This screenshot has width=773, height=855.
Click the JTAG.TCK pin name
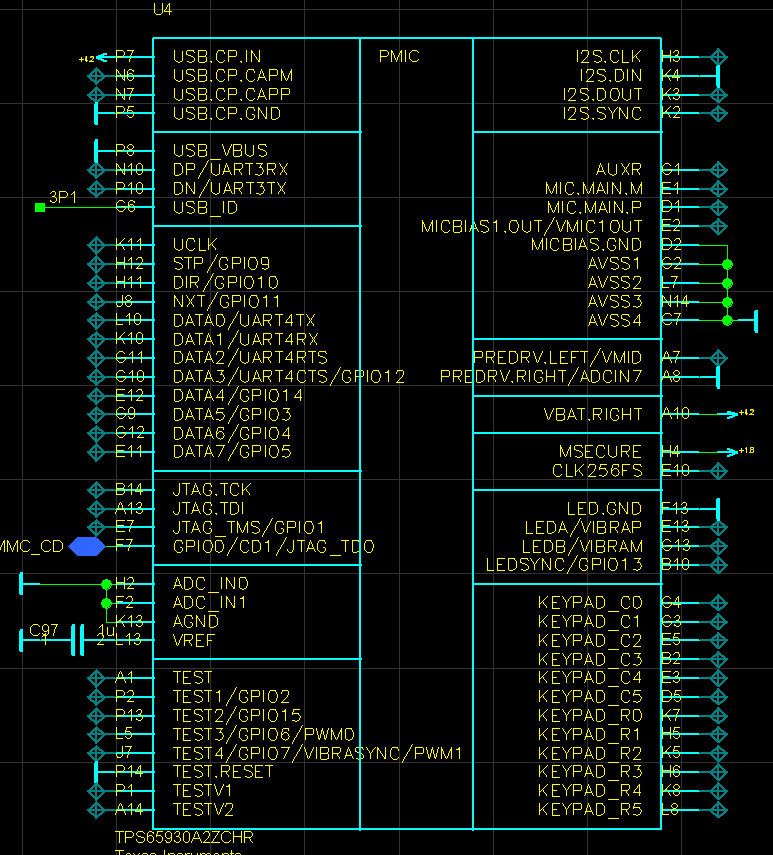pos(212,490)
